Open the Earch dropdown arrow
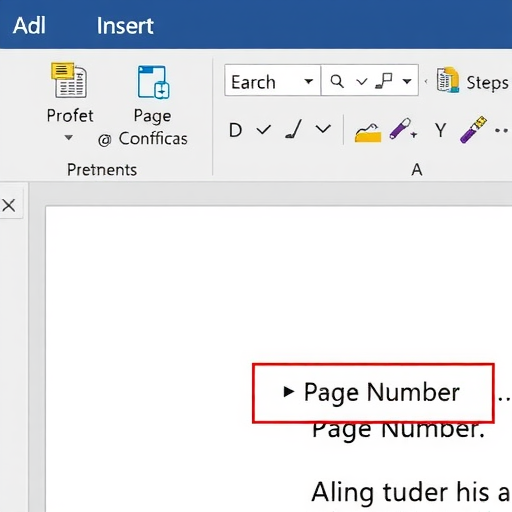 309,81
